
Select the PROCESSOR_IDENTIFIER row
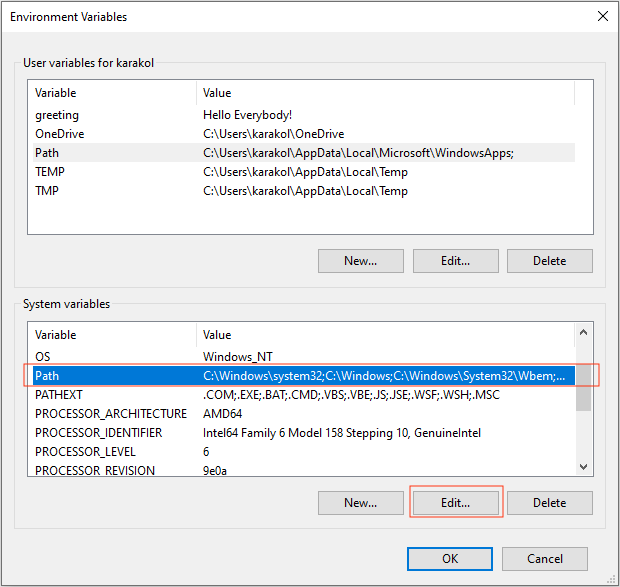304,433
